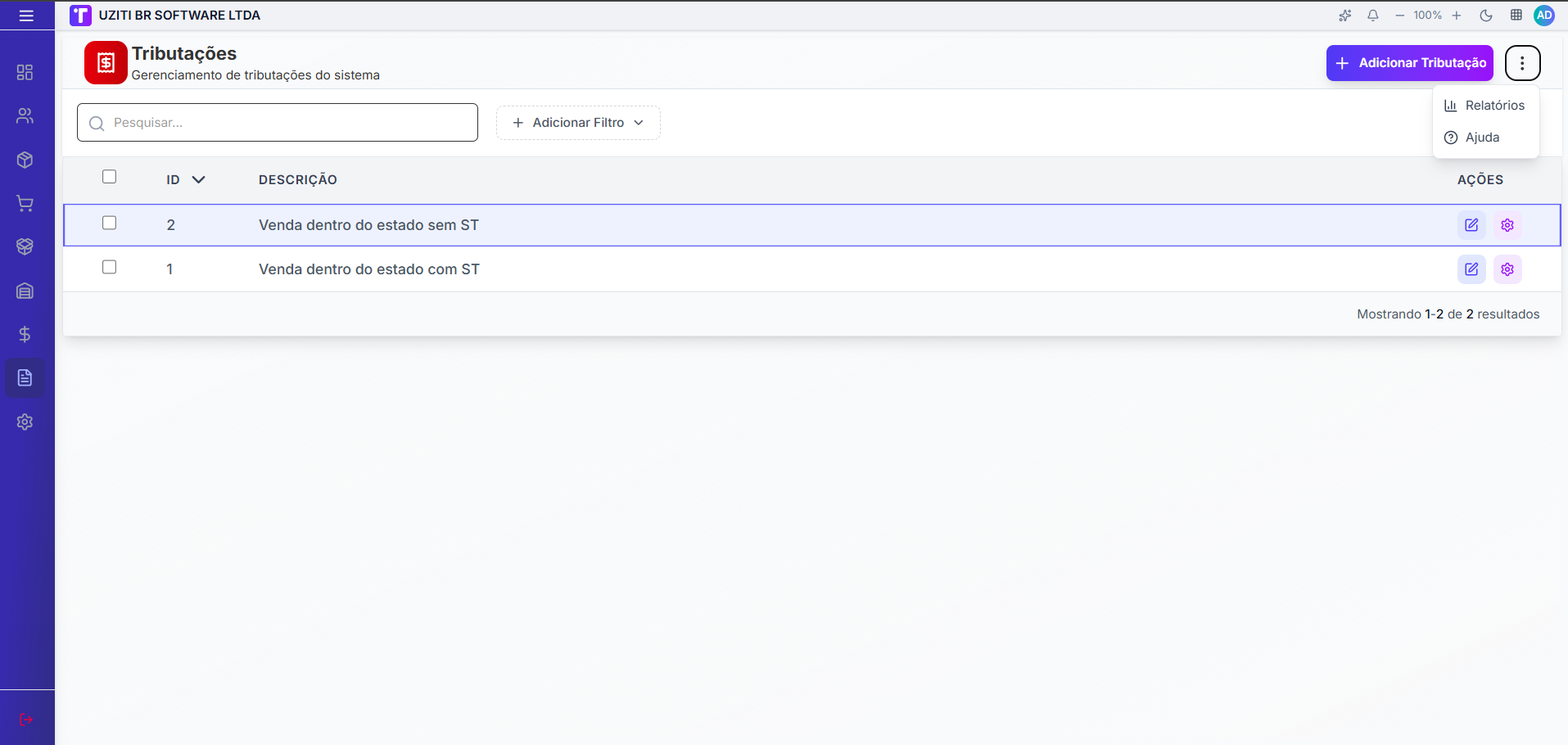Viewport: 1568px width, 745px height.
Task: Open the users icon in the sidebar
Action: tap(25, 116)
